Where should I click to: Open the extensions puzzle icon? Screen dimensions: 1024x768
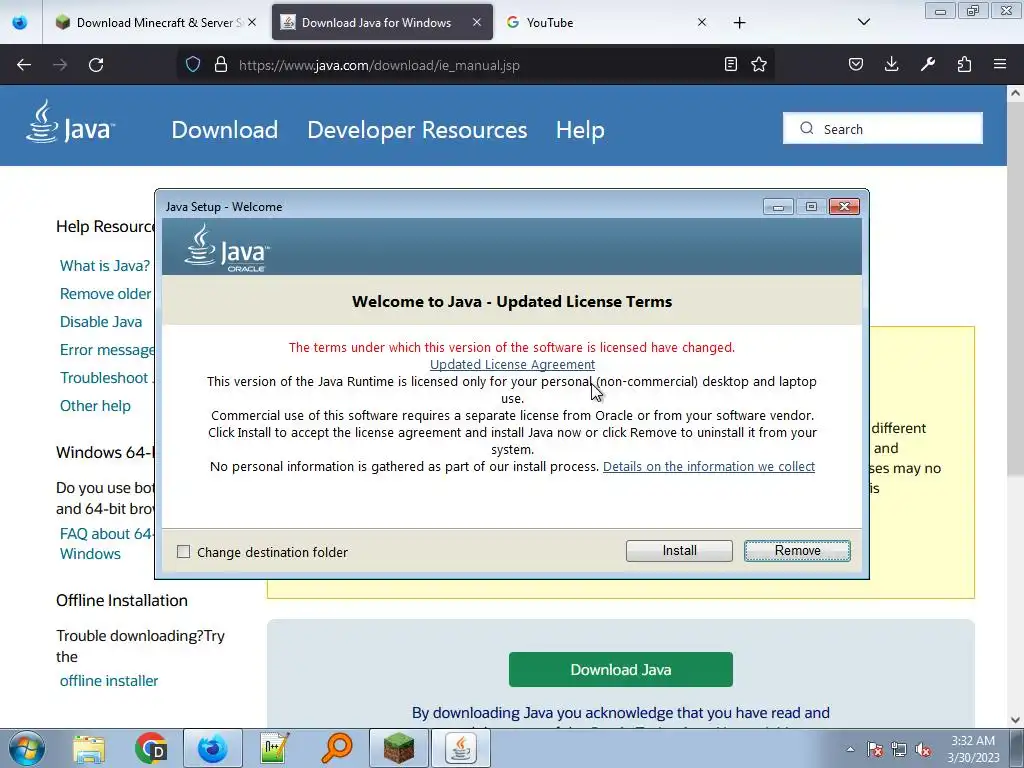tap(964, 64)
